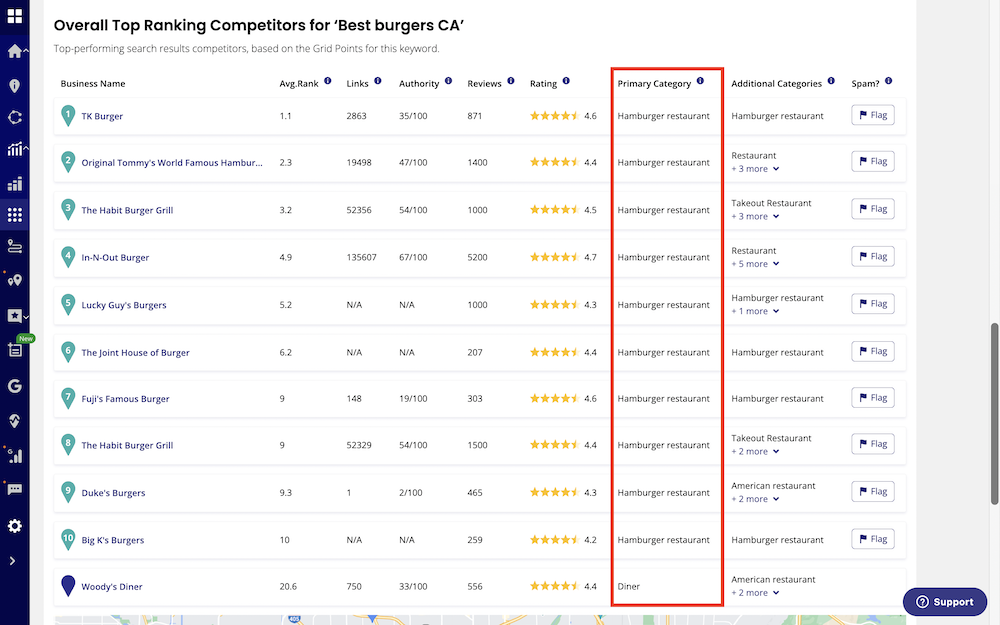Open the recurring scans refresh icon
This screenshot has width=1000, height=625.
13,115
